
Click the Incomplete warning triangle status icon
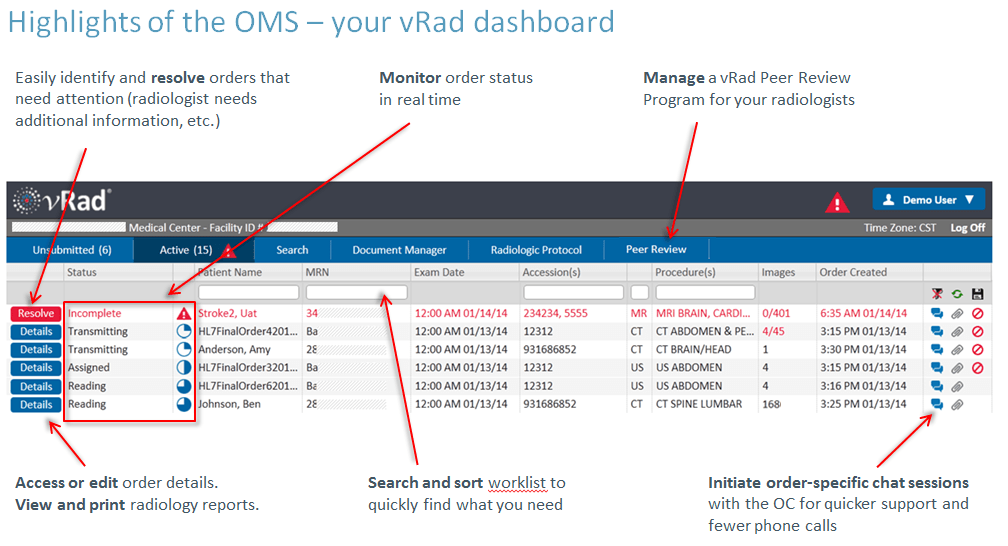pyautogui.click(x=183, y=313)
